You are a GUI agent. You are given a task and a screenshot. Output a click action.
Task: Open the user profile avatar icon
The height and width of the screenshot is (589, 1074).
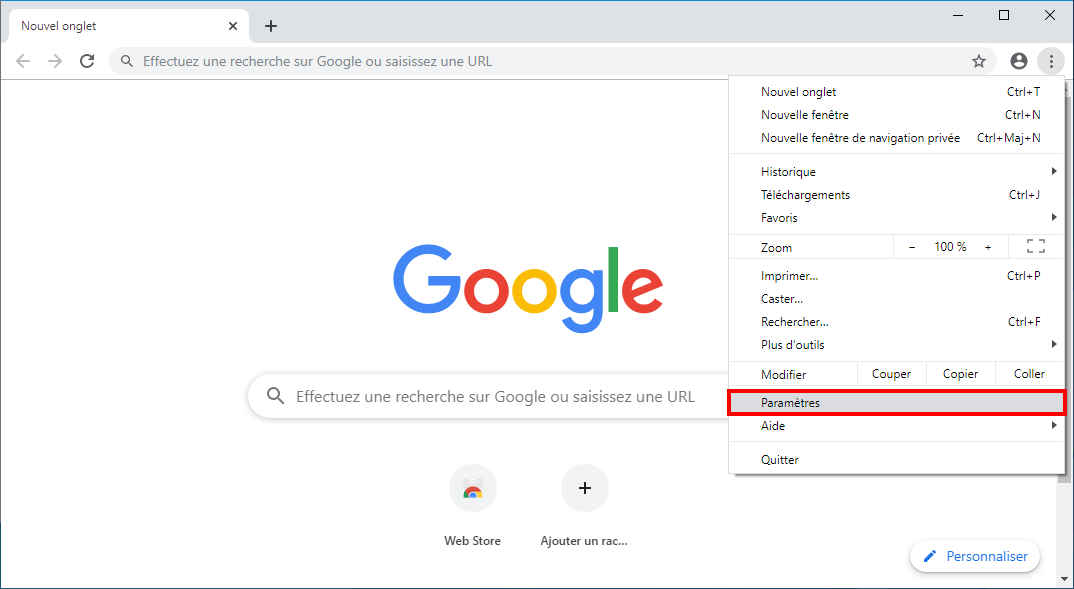tap(1019, 61)
